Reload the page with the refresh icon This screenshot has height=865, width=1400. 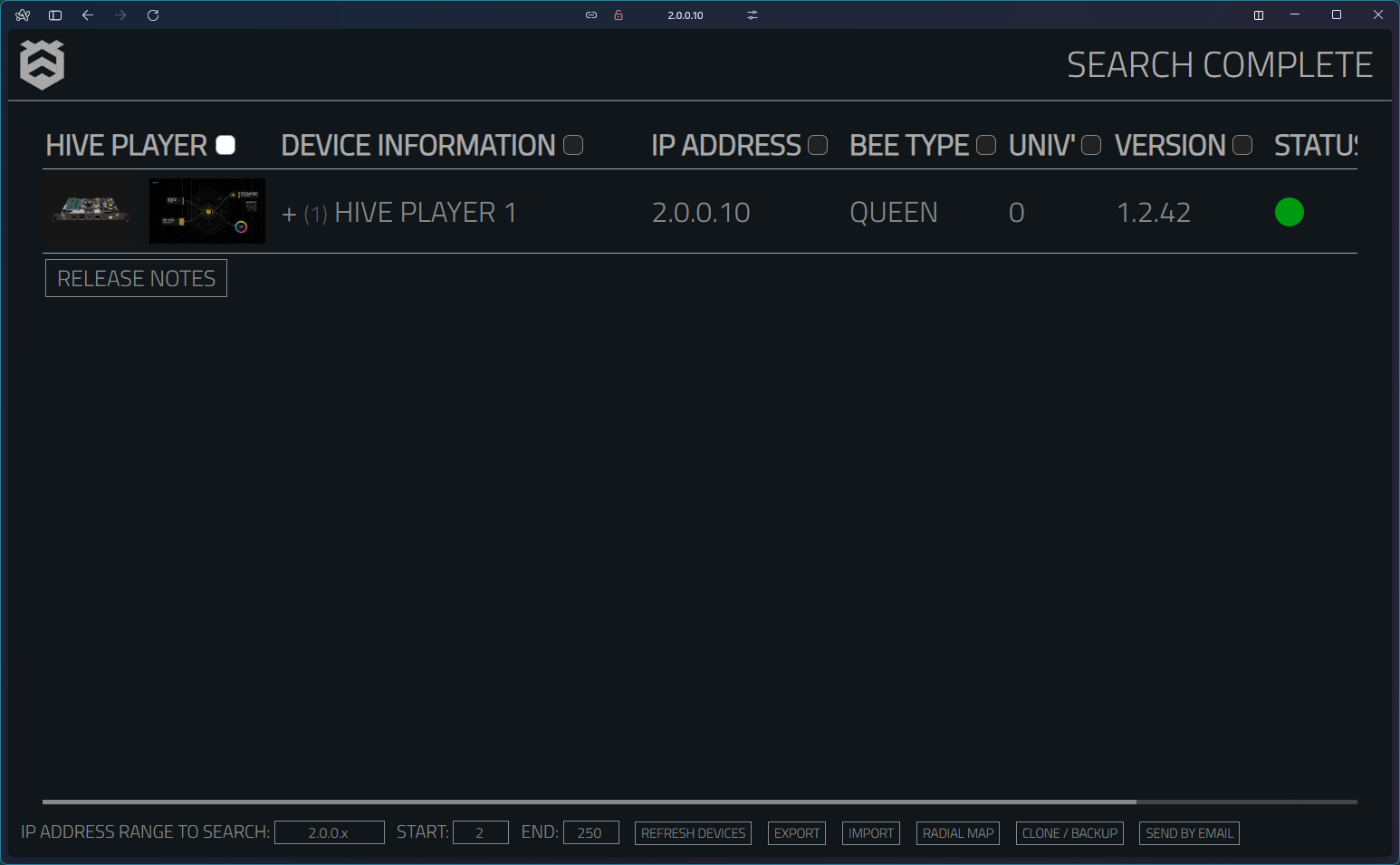pos(153,15)
